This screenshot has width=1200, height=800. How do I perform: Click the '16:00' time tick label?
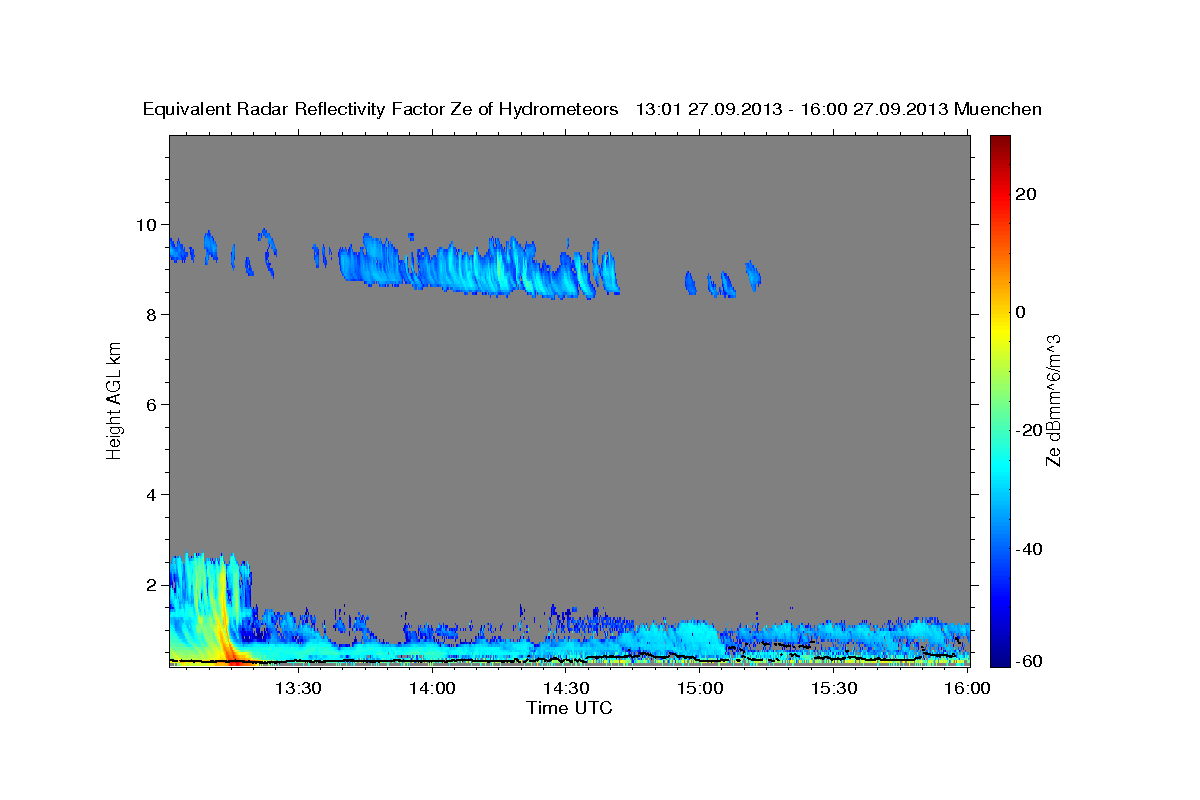[967, 688]
